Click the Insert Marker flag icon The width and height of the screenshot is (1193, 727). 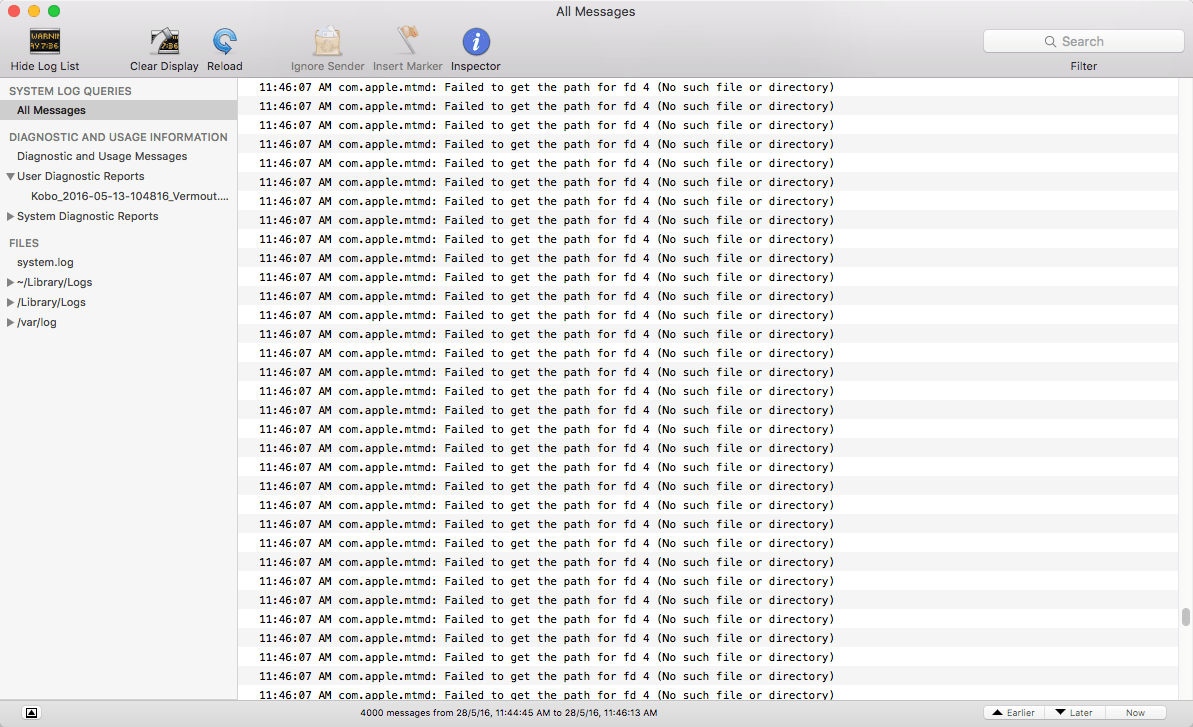coord(408,41)
